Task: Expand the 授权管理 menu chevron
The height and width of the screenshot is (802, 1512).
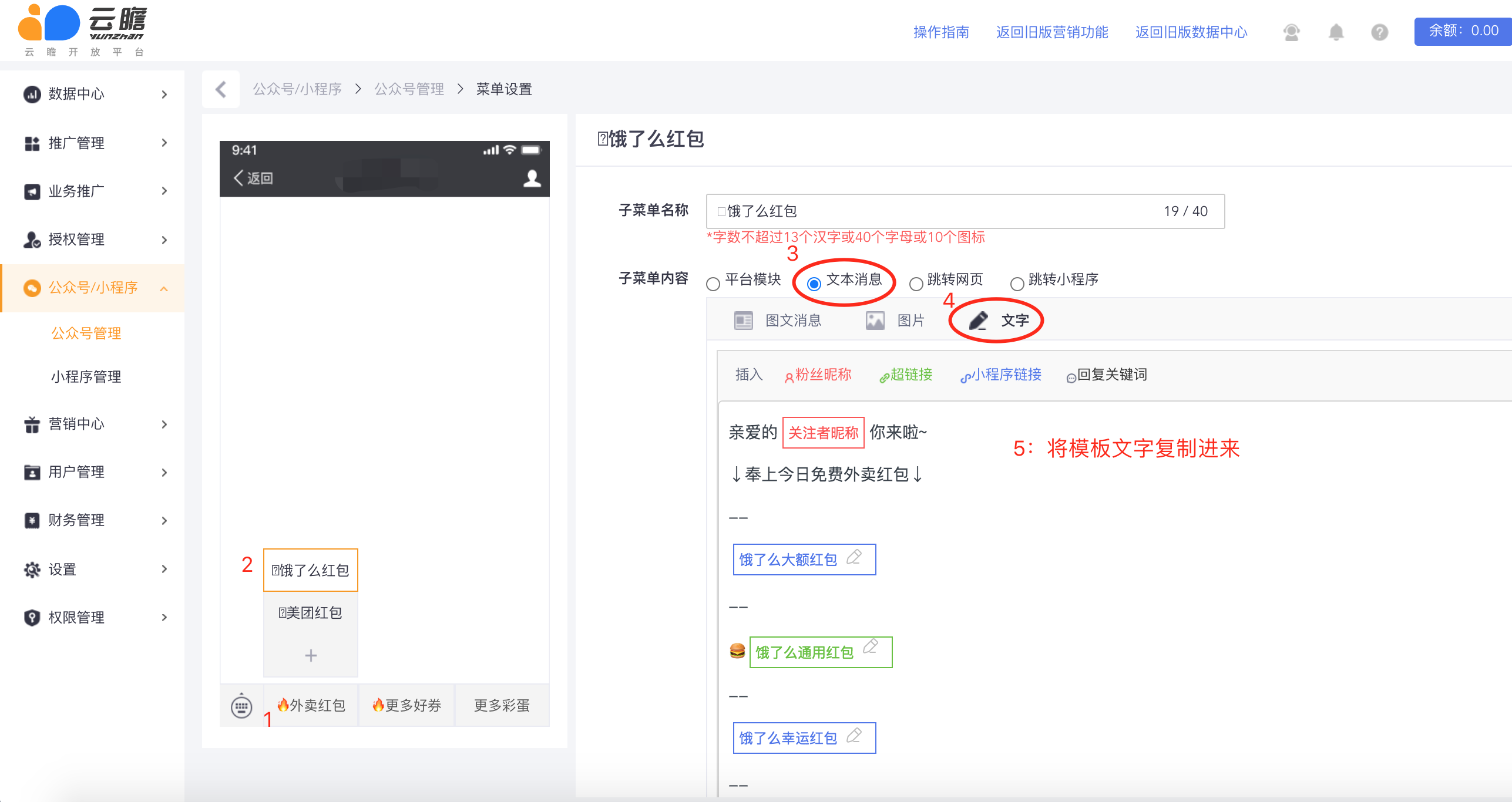Action: point(164,240)
